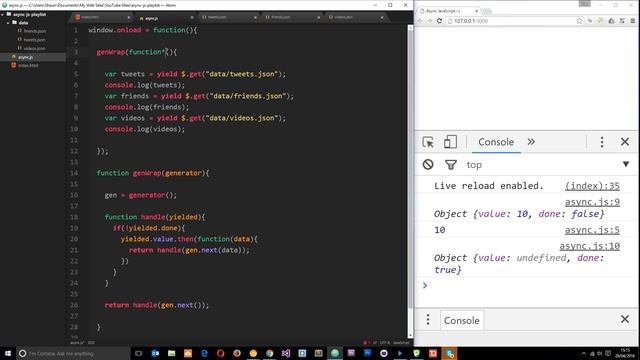
Task: Open the (index):35 source link
Action: (x=592, y=186)
